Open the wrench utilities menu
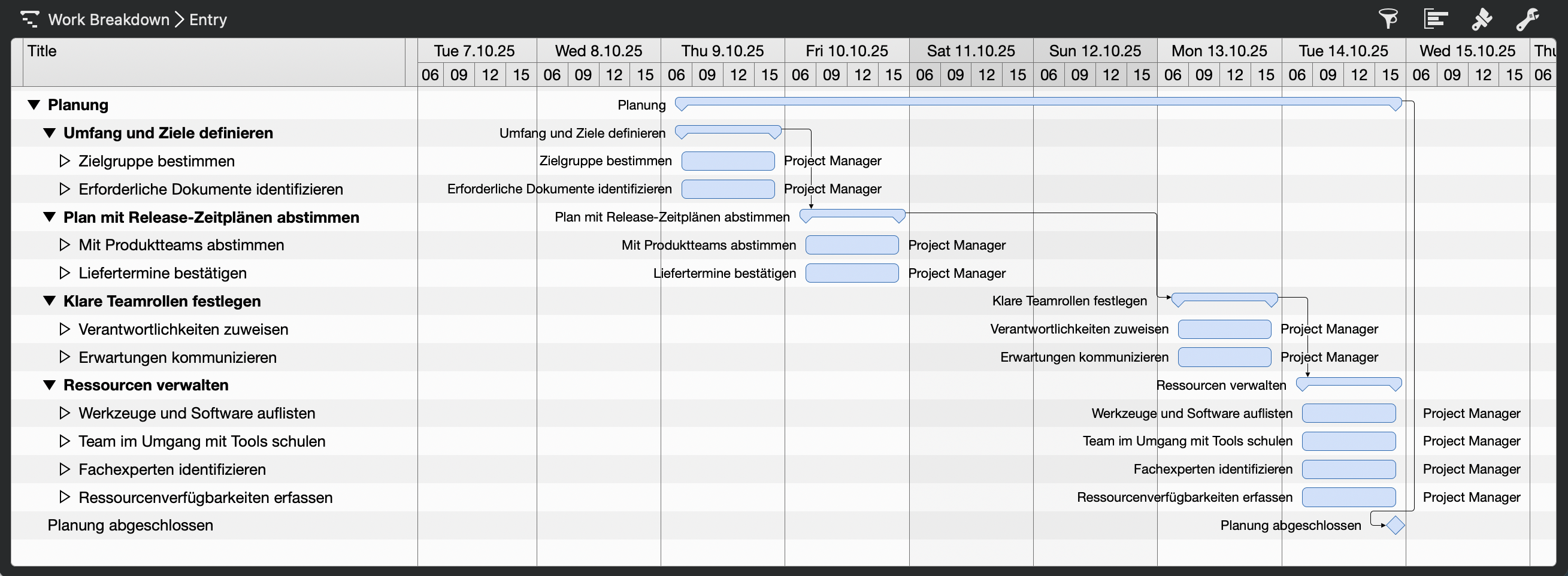 pos(1528,19)
